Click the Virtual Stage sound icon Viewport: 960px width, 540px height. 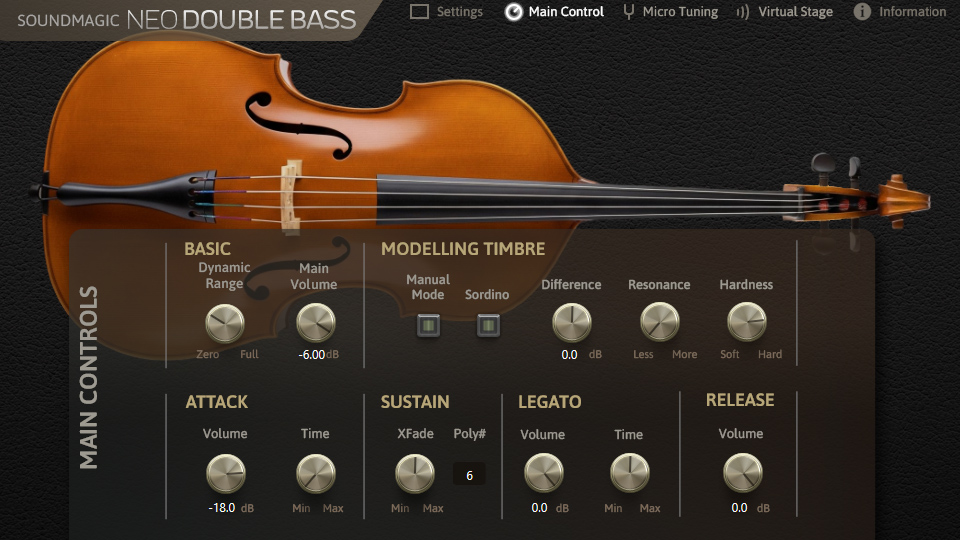743,12
